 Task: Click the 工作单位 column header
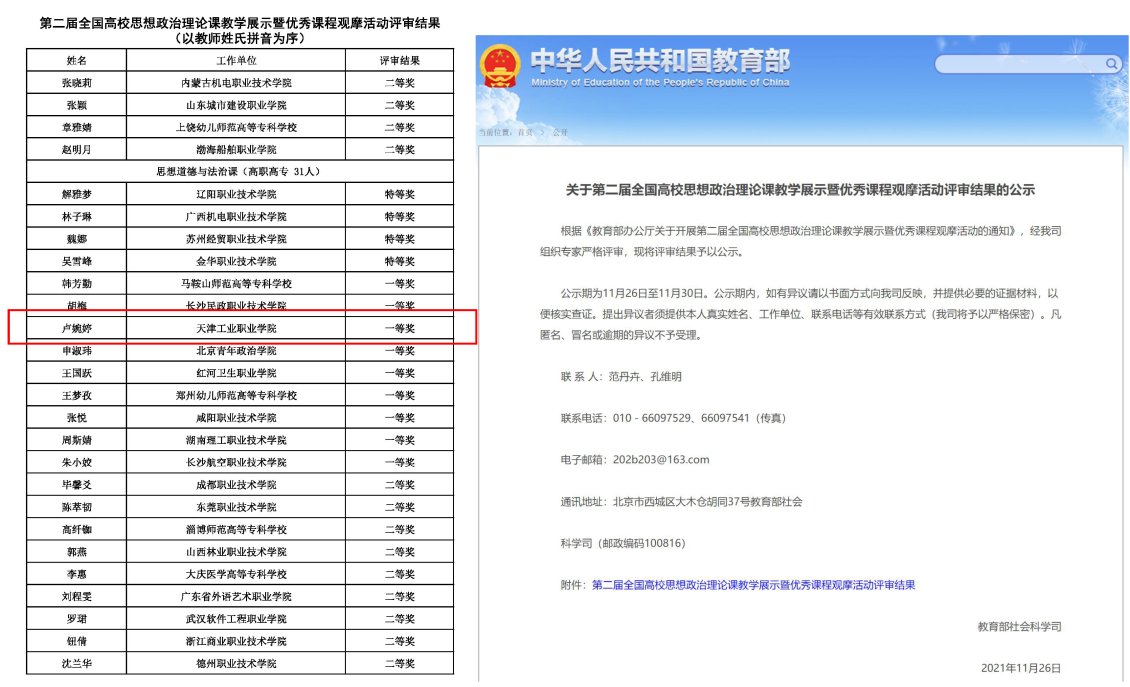(x=236, y=61)
